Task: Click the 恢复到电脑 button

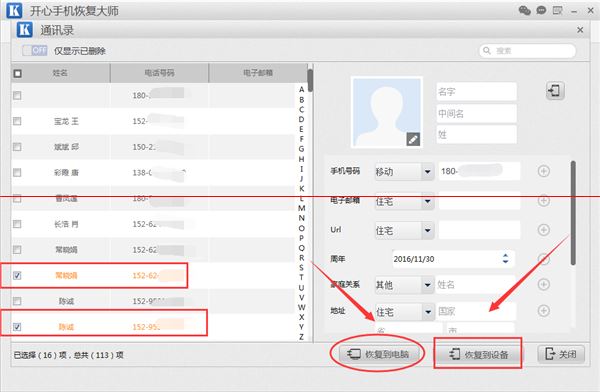Action: (x=378, y=354)
